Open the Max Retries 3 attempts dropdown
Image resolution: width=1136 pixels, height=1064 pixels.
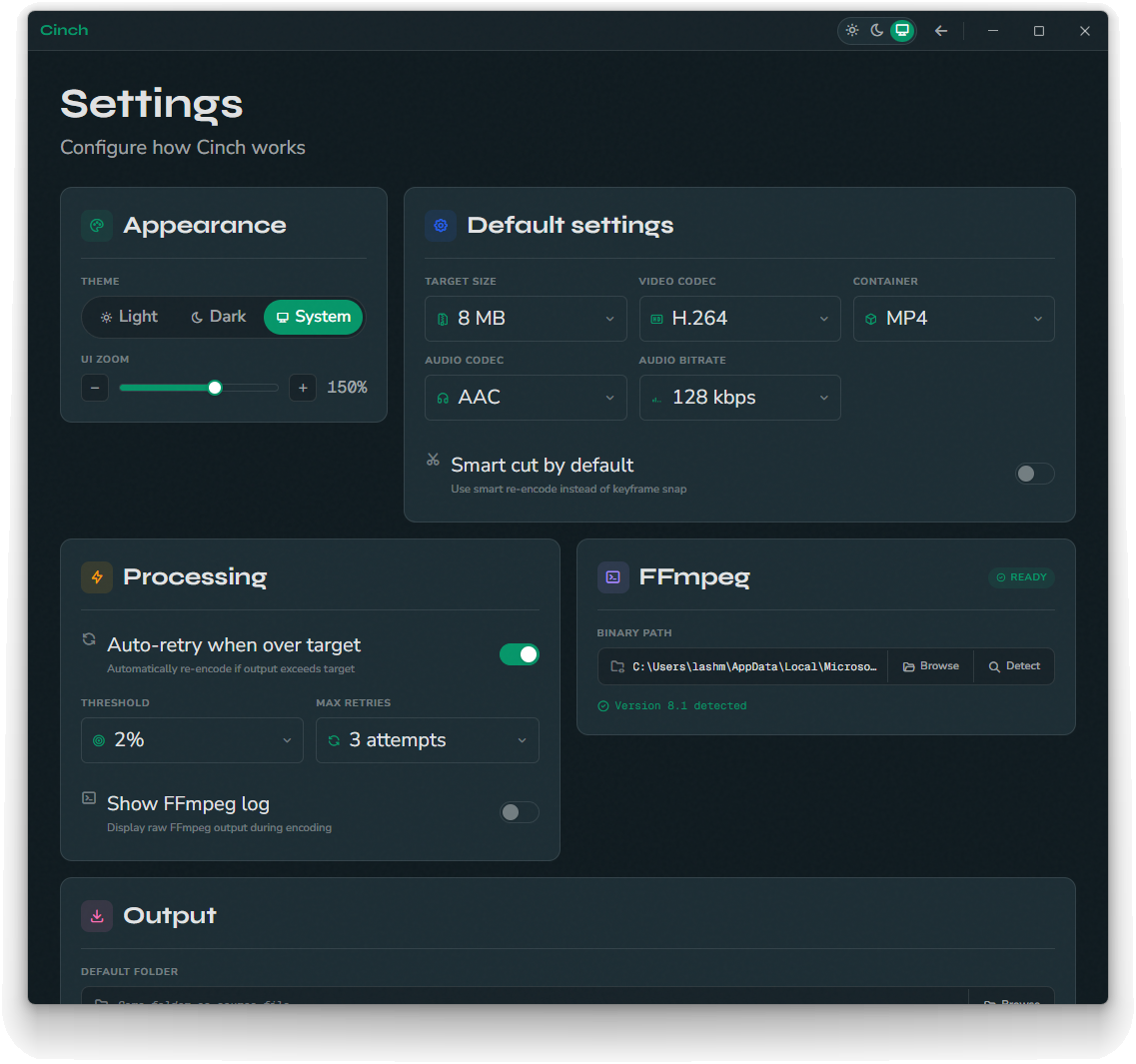pos(427,740)
